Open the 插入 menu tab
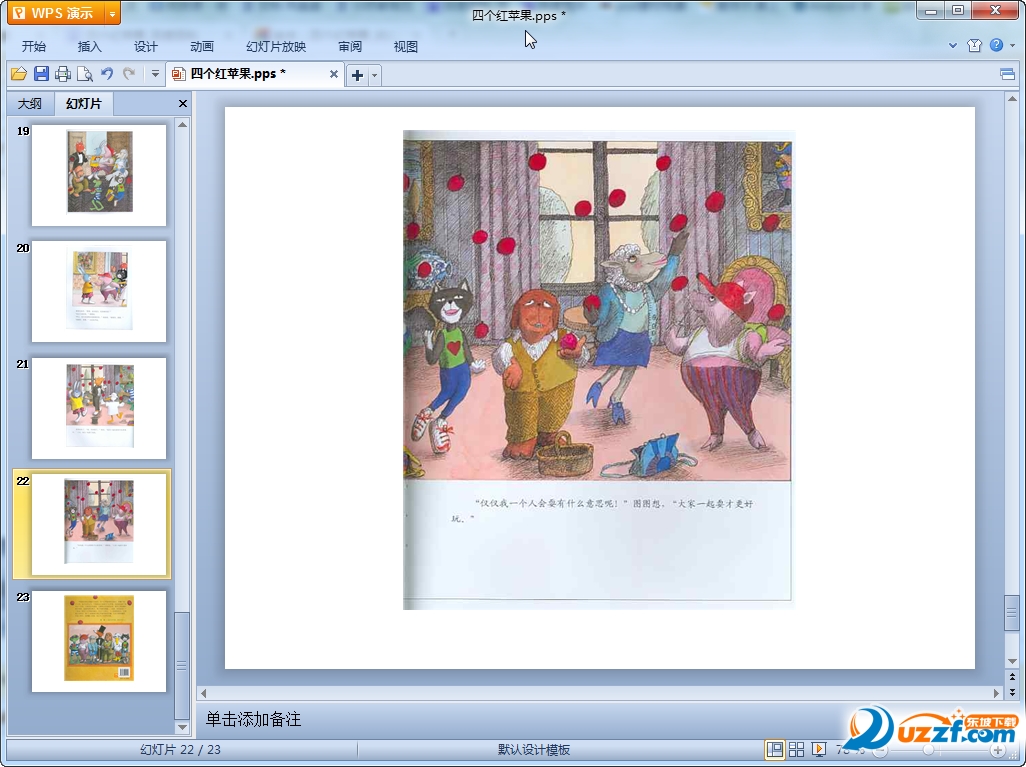1026x767 pixels. pos(90,46)
